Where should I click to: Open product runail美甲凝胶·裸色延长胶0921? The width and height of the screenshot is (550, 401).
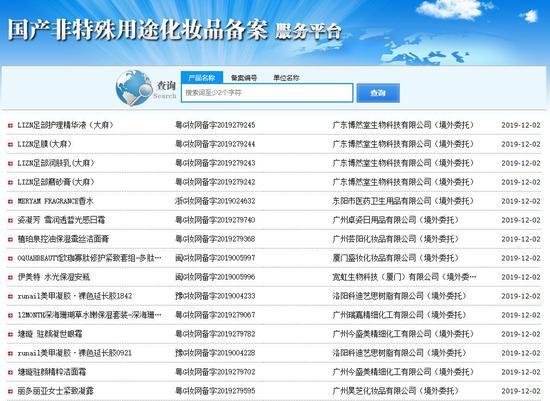pos(75,353)
